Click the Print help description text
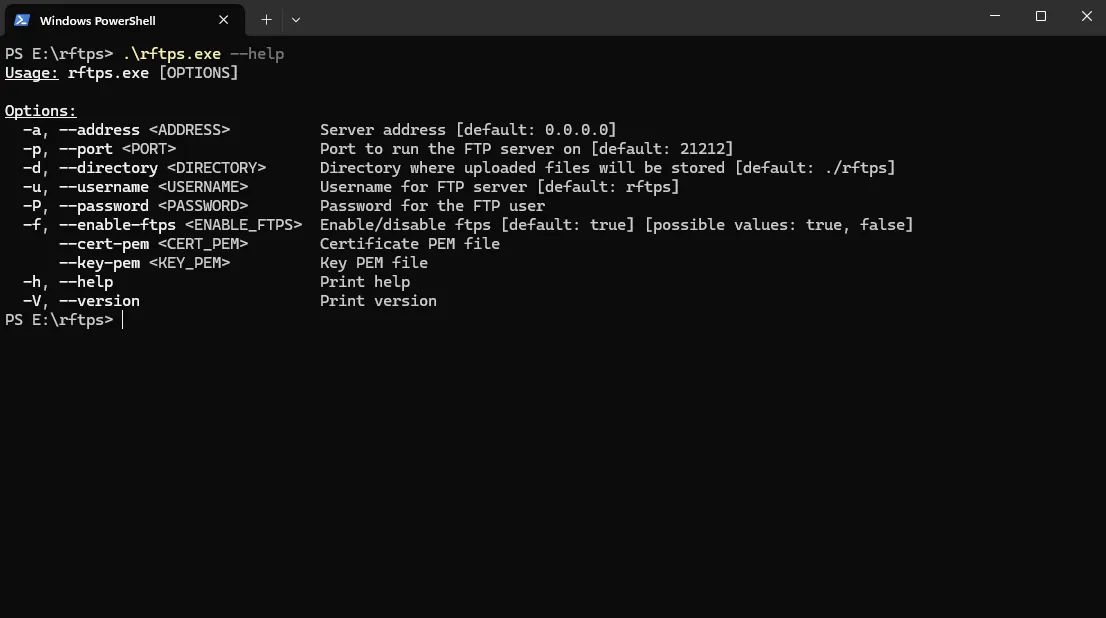The width and height of the screenshot is (1106, 618). 364,281
